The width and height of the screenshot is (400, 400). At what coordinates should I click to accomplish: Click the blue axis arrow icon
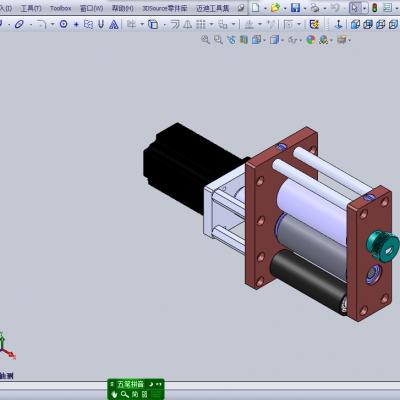(339, 24)
